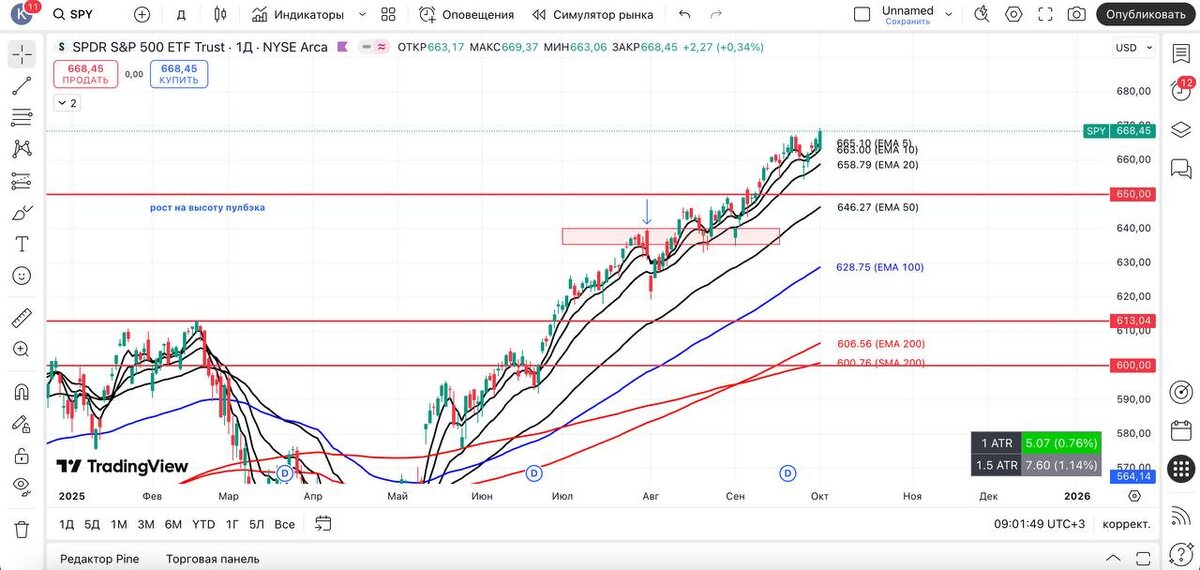Click quick search magnifier icon in header
1200x570 pixels.
coord(982,14)
